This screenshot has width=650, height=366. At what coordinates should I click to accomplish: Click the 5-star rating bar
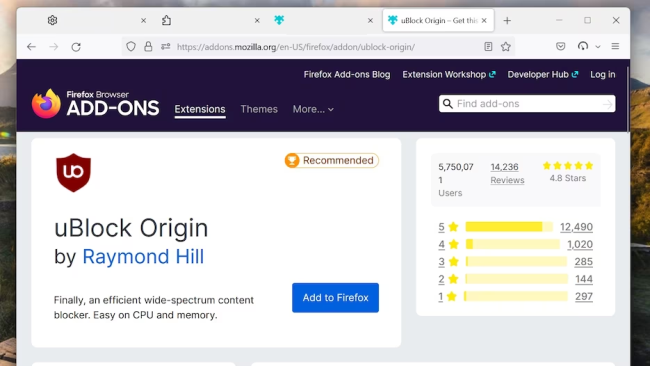tap(509, 227)
